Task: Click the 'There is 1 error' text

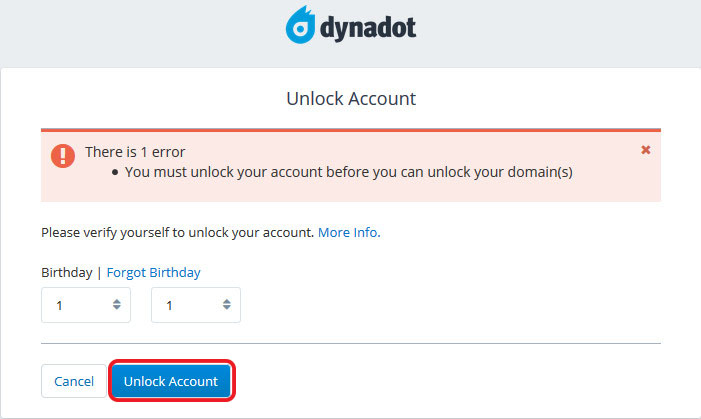Action: click(135, 152)
